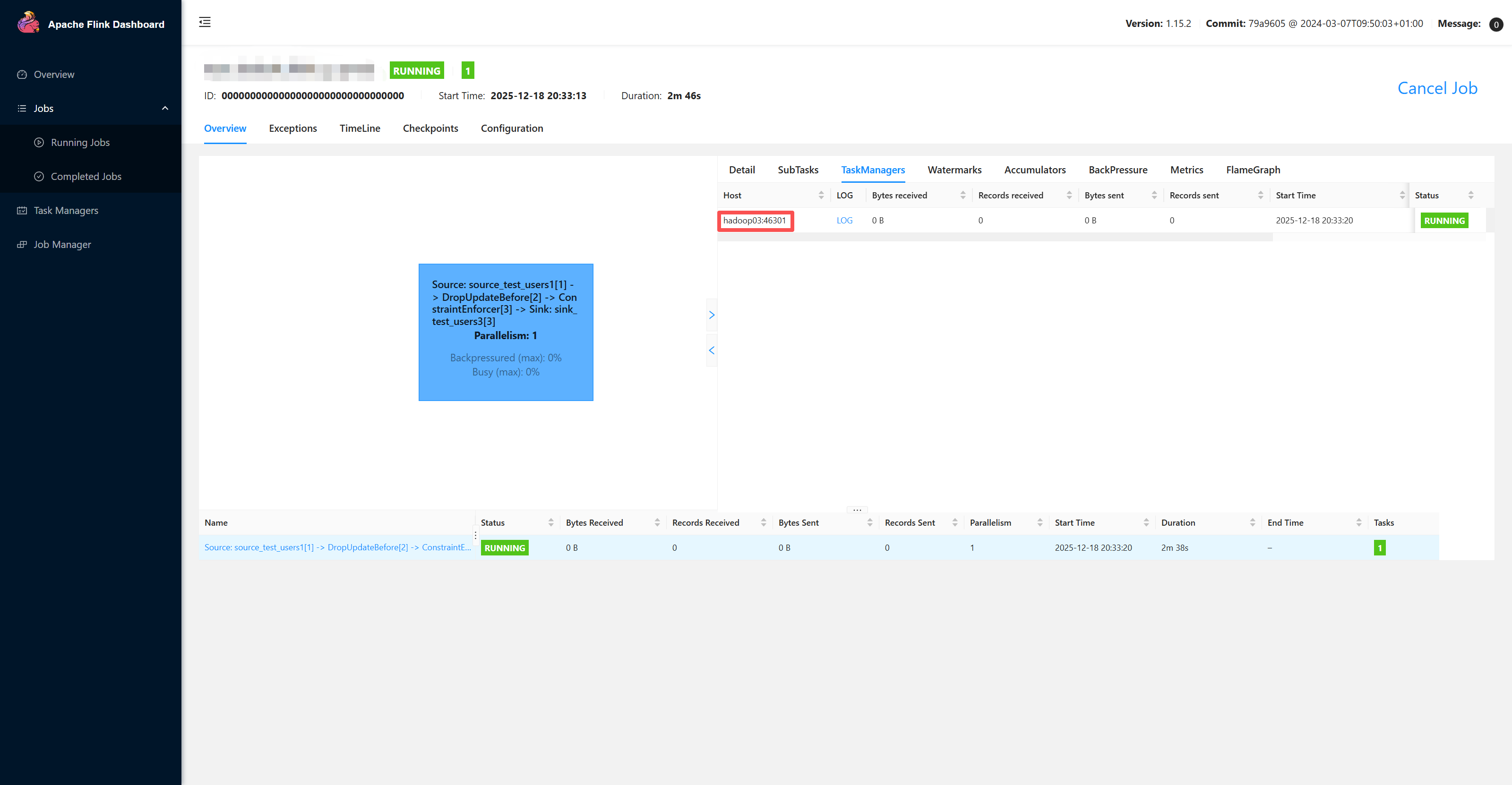
Task: Switch to the Checkpoints tab
Action: pyautogui.click(x=430, y=128)
